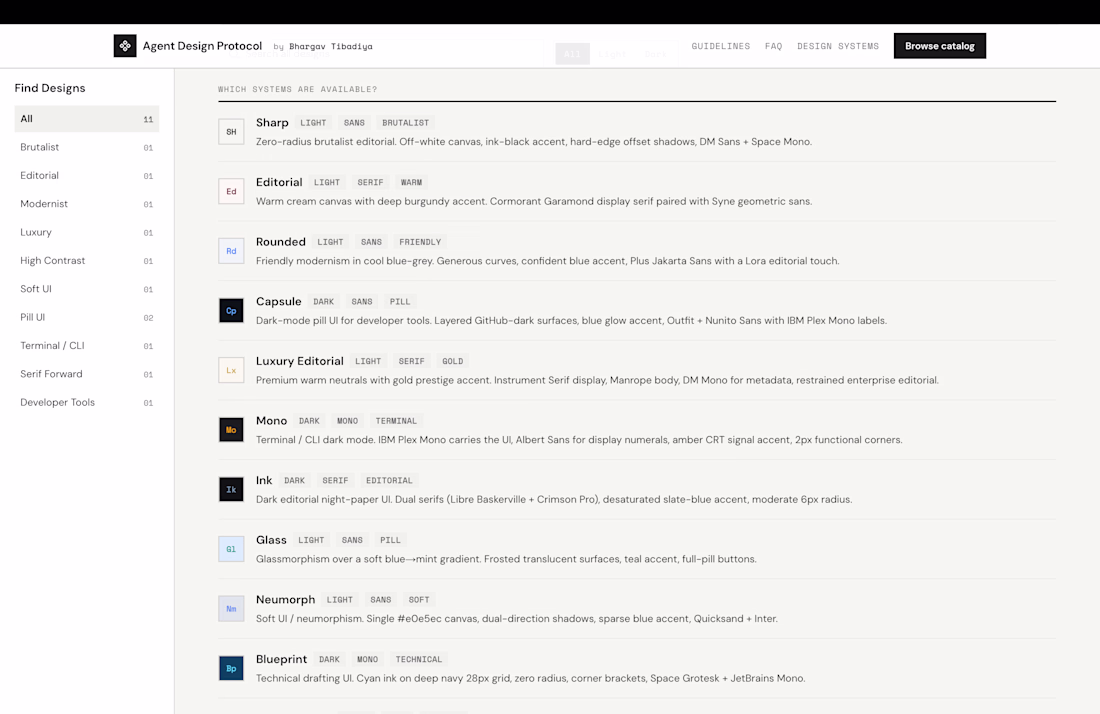Open the Sharp design system title
The image size is (1100, 714).
point(272,123)
